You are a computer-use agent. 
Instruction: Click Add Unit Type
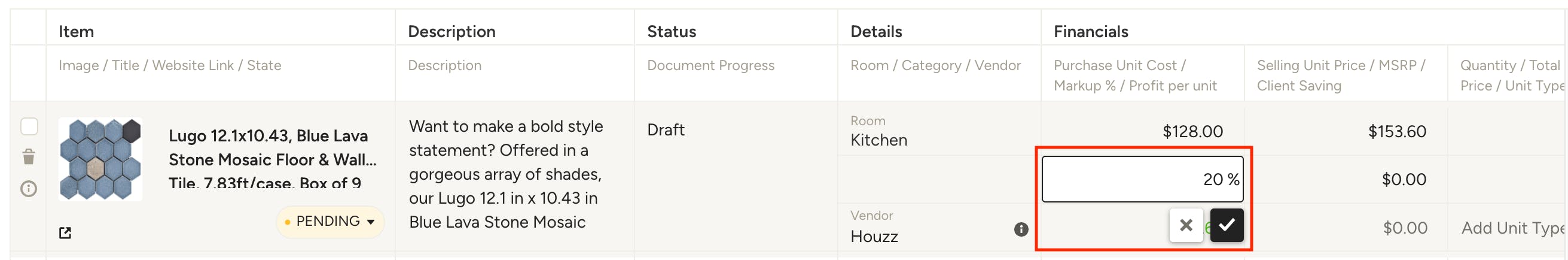click(x=1513, y=228)
